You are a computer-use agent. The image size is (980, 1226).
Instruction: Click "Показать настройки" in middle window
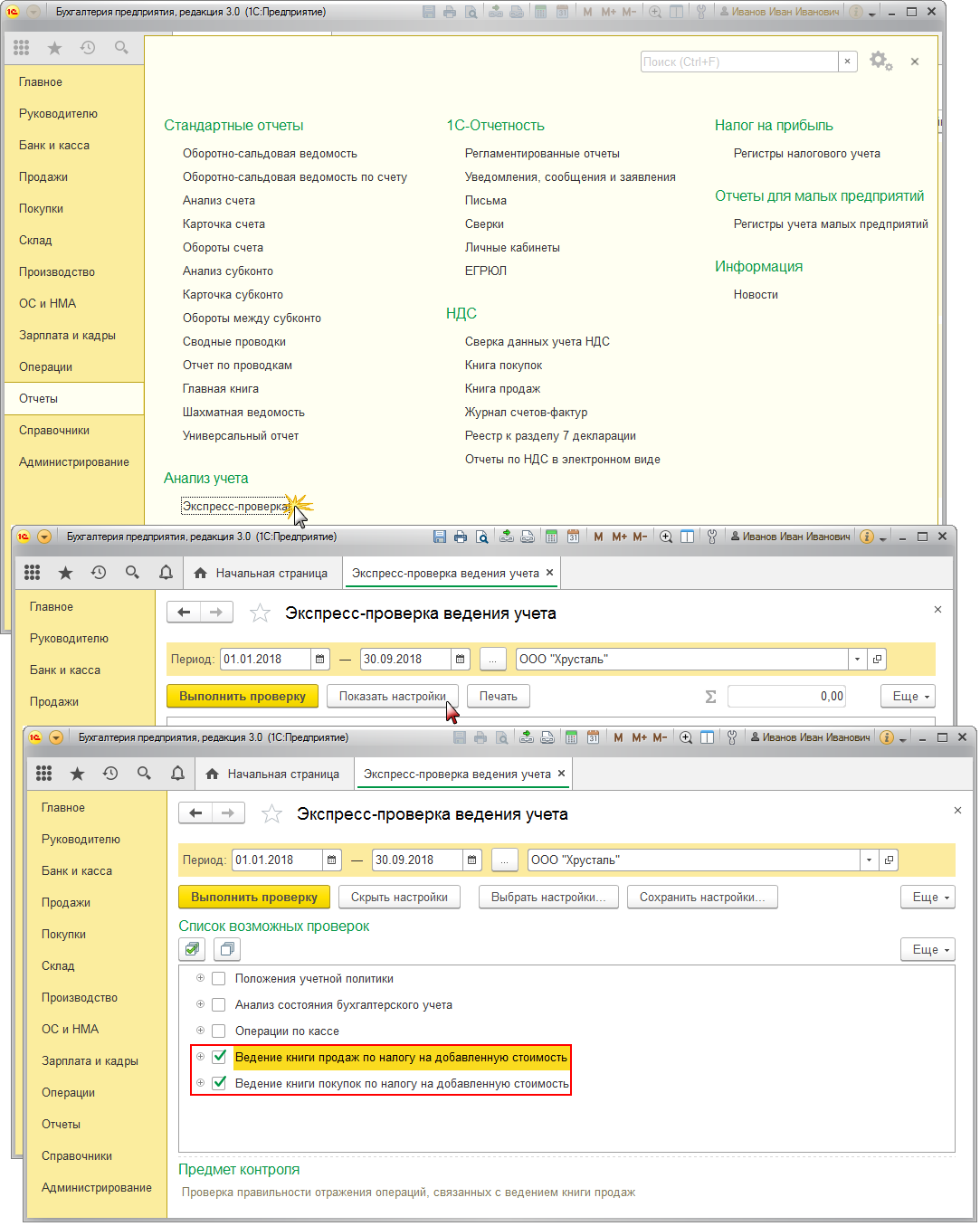click(393, 696)
